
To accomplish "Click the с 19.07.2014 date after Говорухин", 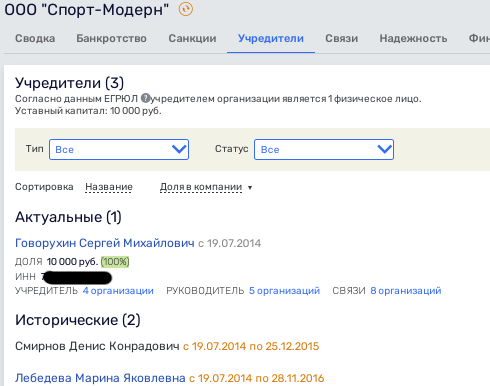I will pyautogui.click(x=230, y=243).
